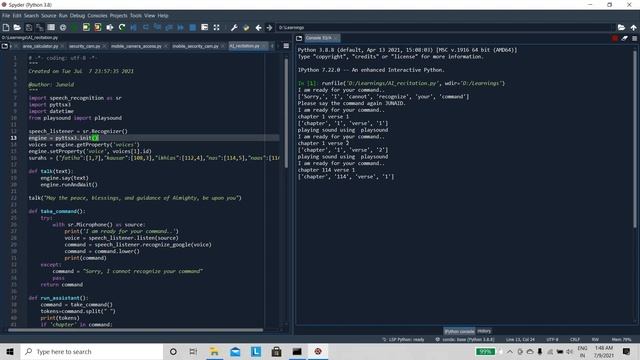Run current cell
640x360 pixels.
[x=86, y=27]
